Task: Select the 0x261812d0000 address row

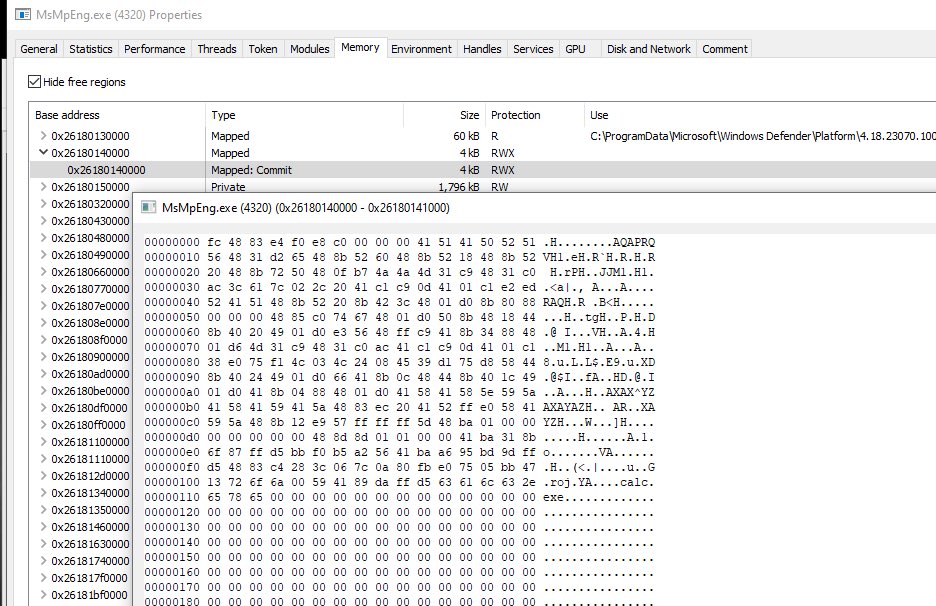Action: [x=90, y=476]
